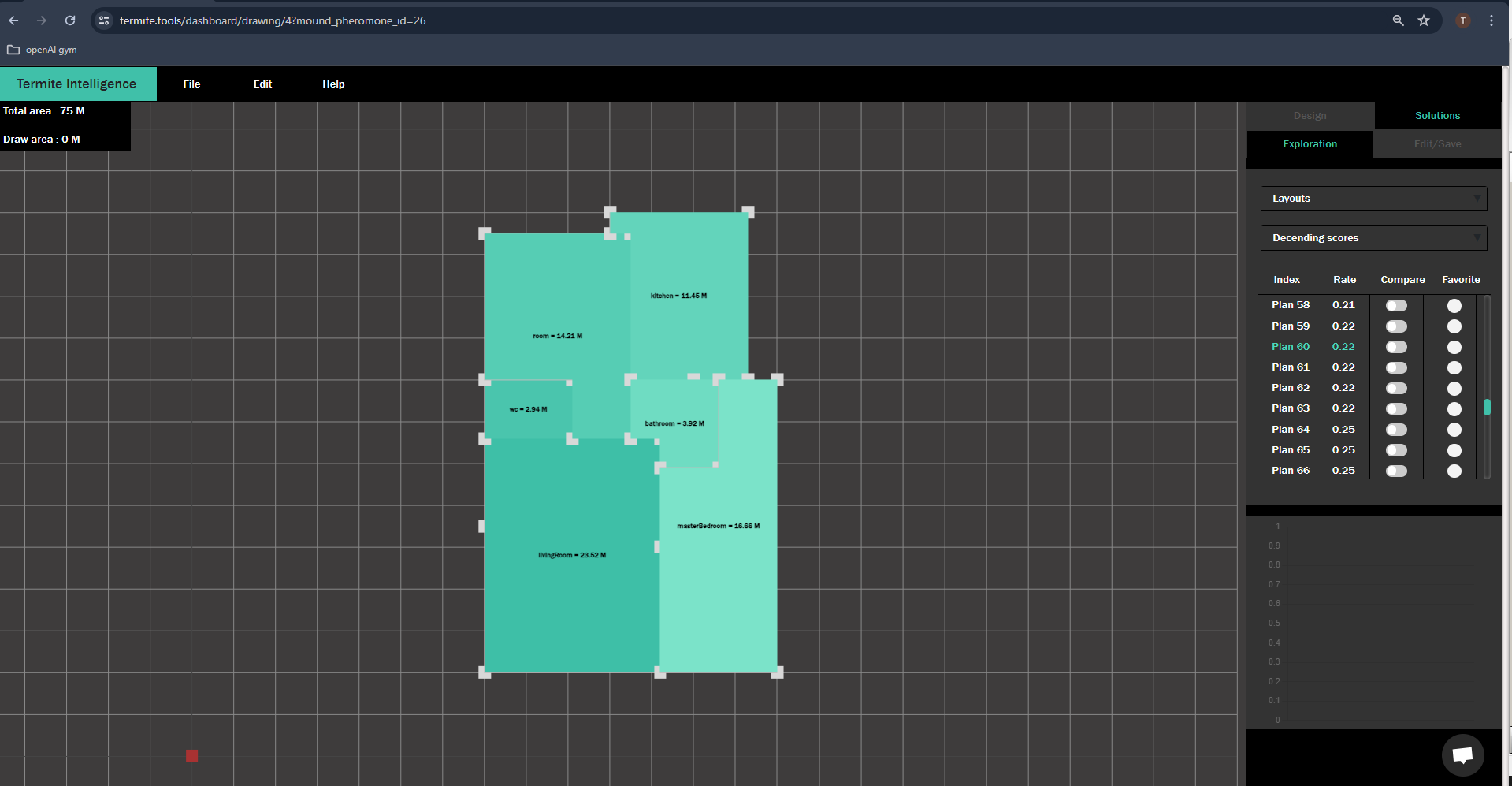
Task: Click the red square marker on canvas
Action: coord(191,756)
